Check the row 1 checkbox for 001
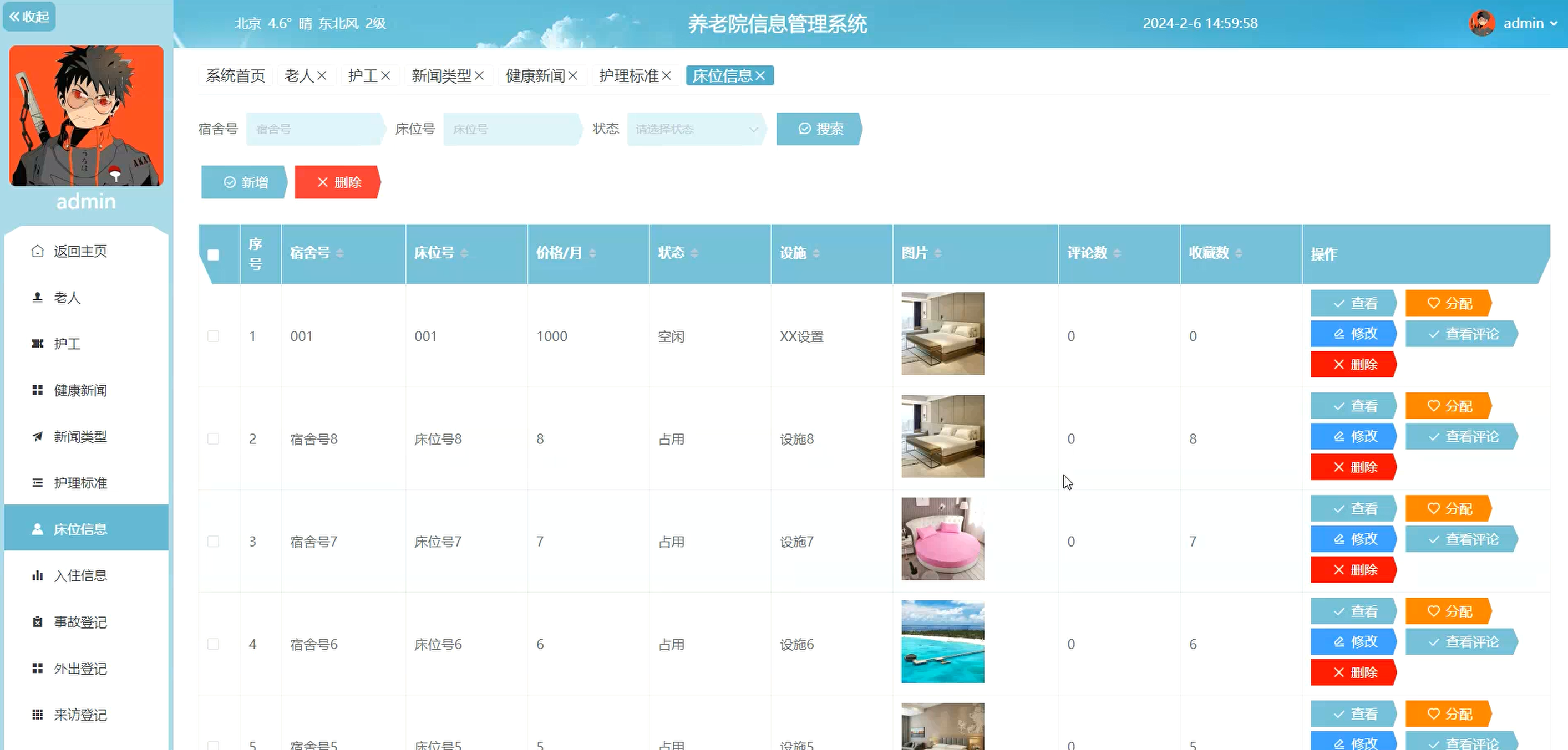The image size is (1568, 750). pos(213,336)
